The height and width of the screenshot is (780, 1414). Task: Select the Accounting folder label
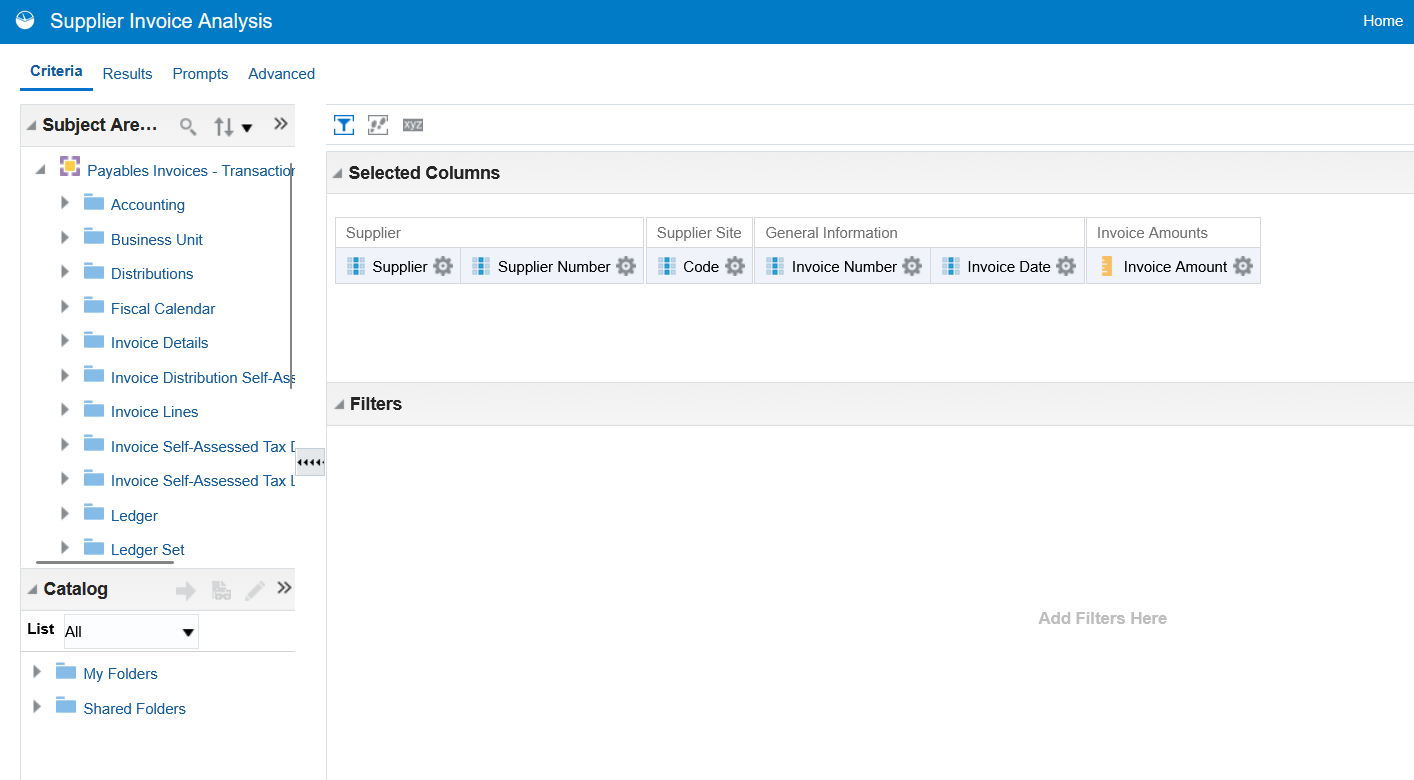tap(148, 205)
